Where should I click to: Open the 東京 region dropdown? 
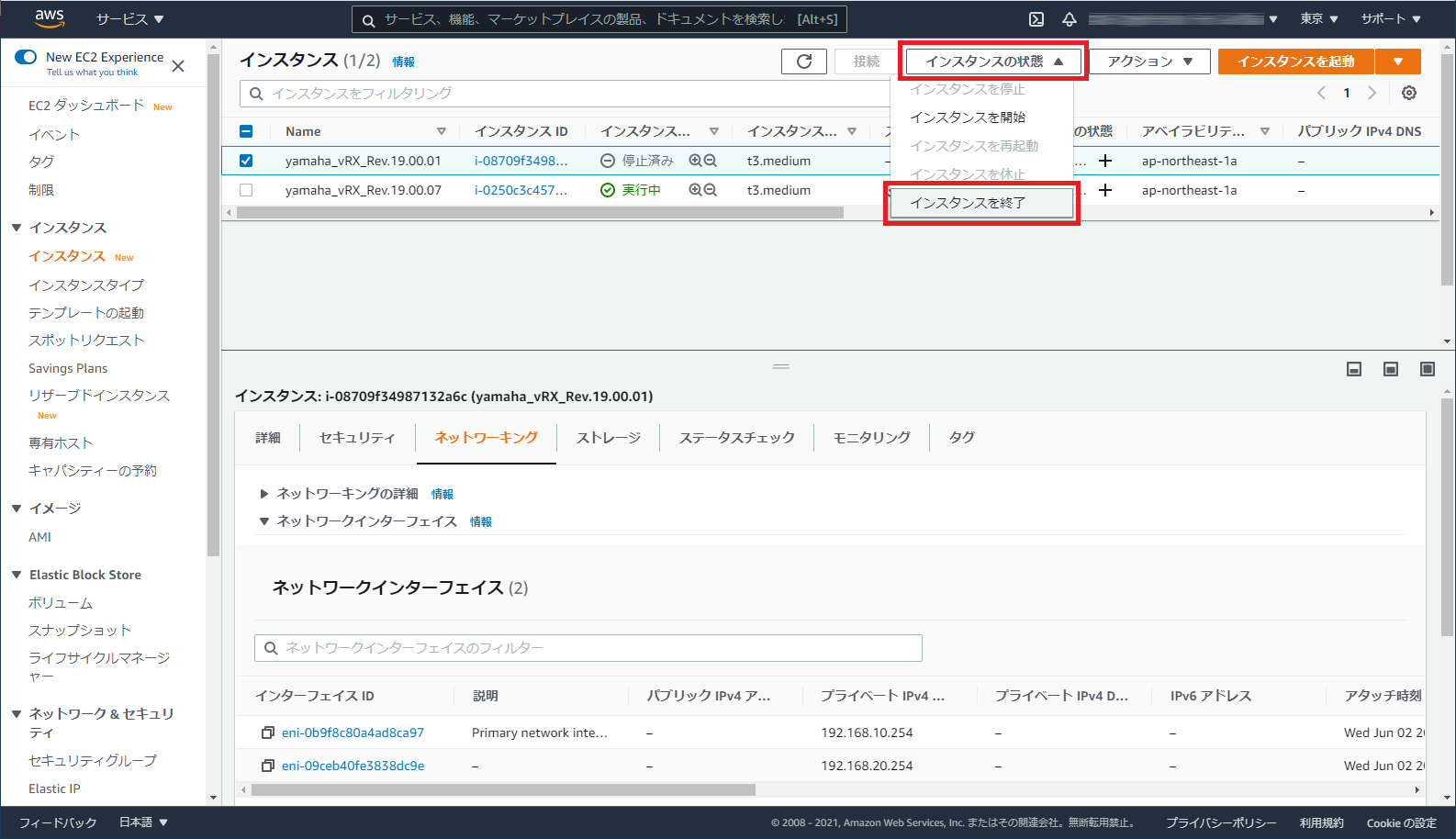(x=1318, y=19)
